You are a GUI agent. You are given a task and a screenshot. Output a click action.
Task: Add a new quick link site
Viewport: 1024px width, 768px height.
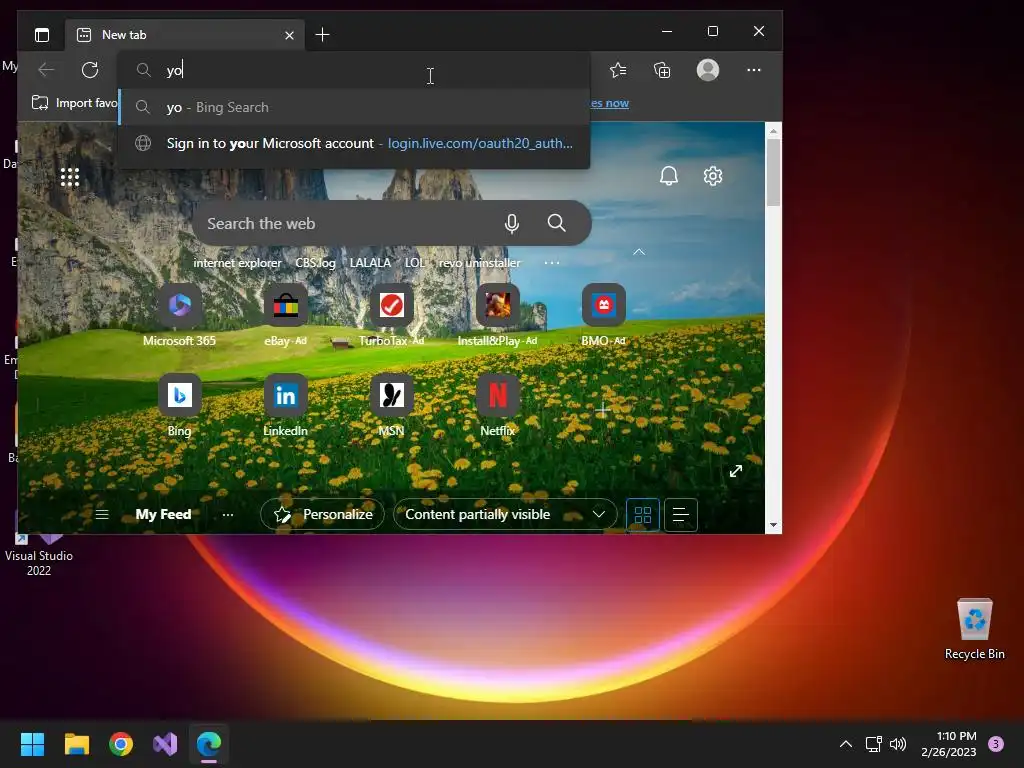point(602,410)
